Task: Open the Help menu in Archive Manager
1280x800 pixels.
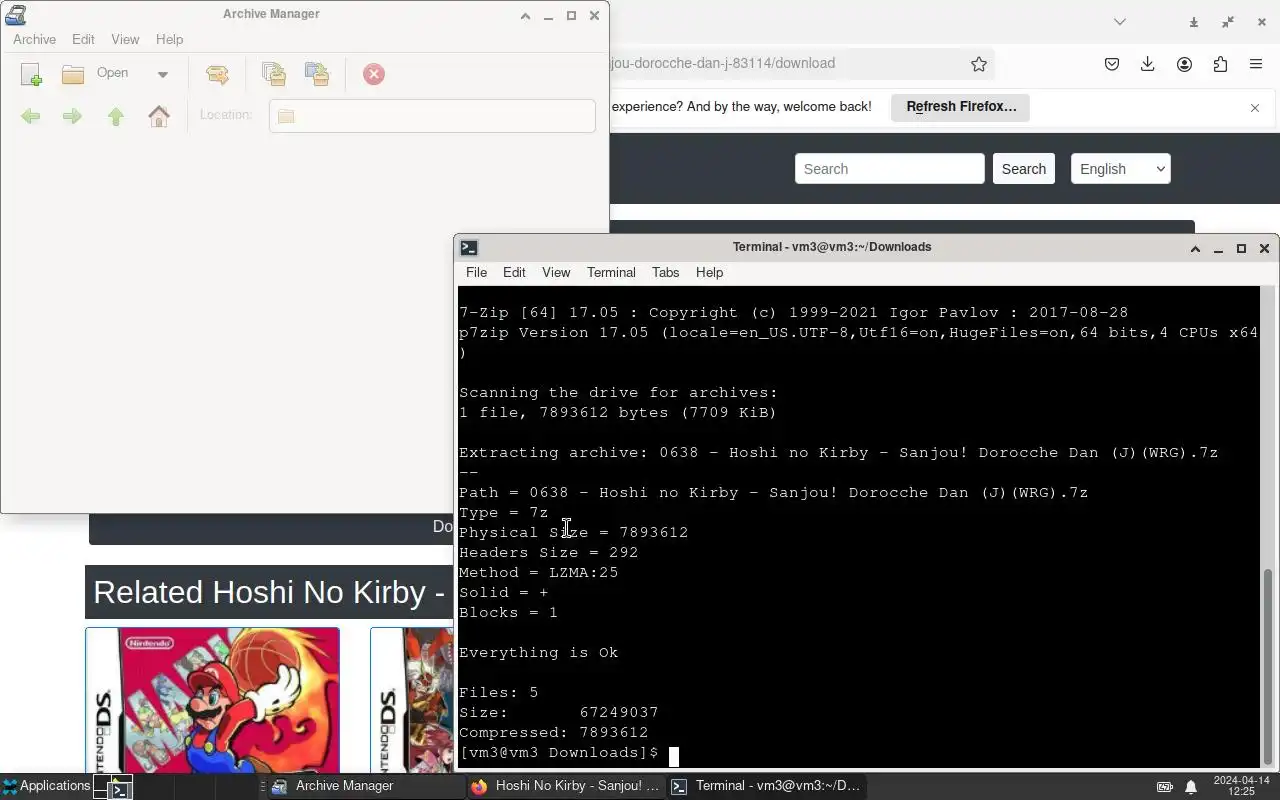Action: tap(169, 39)
